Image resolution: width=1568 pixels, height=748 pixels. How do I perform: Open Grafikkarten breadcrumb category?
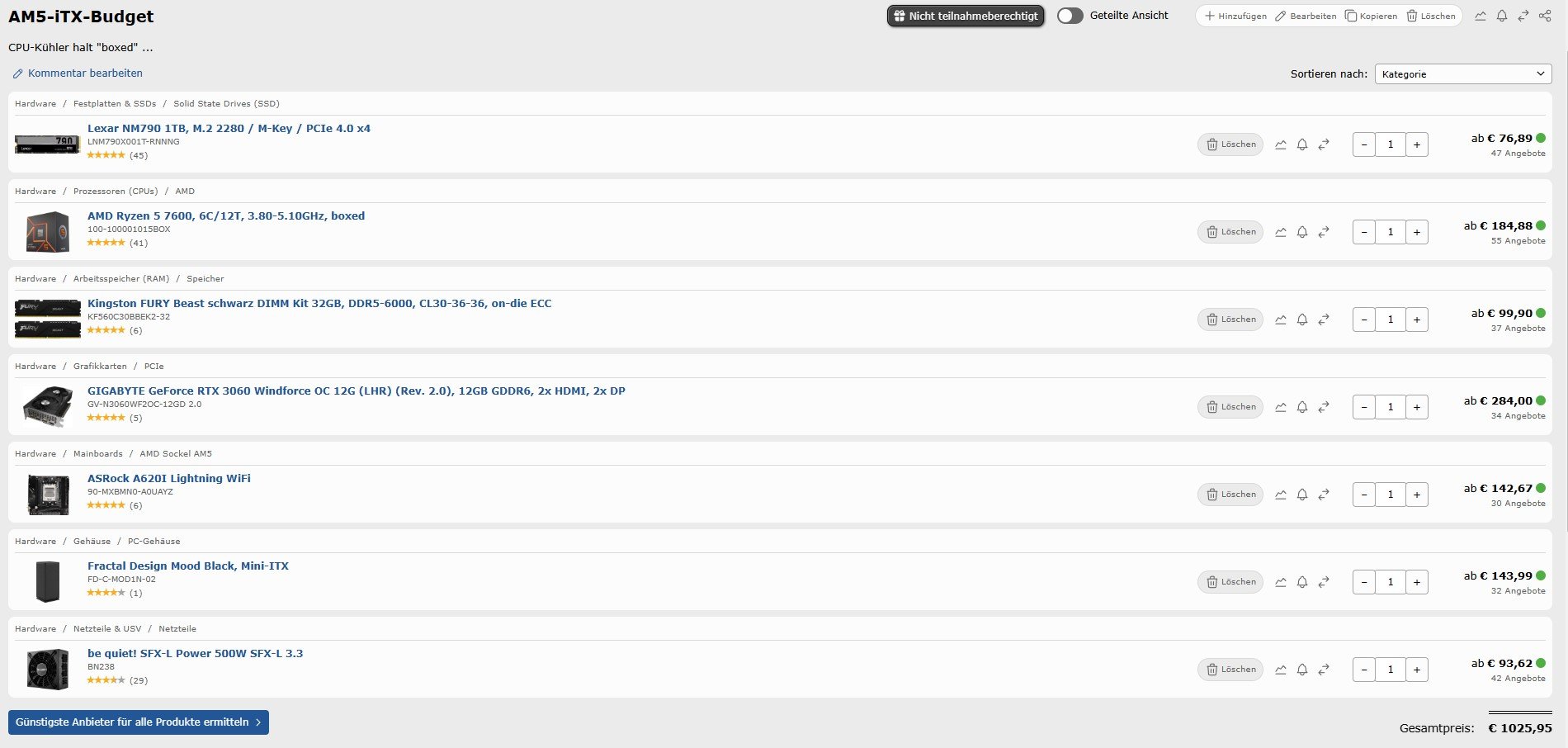tap(100, 366)
